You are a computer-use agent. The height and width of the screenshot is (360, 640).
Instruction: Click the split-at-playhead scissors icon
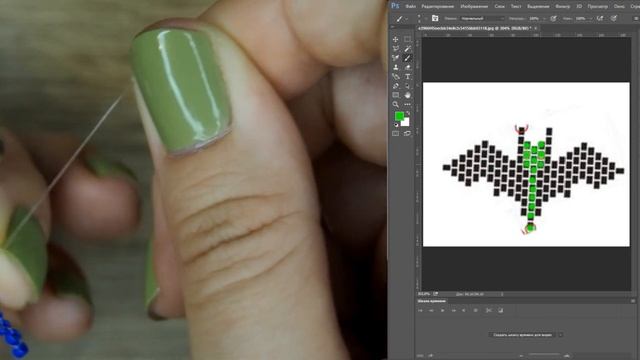click(488, 311)
